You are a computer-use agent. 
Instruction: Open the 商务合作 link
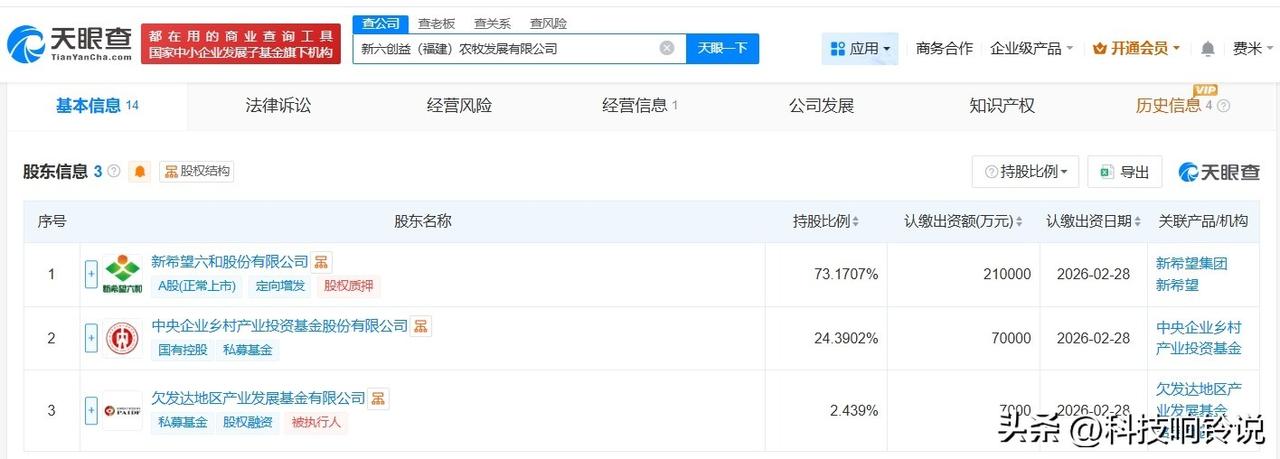944,48
